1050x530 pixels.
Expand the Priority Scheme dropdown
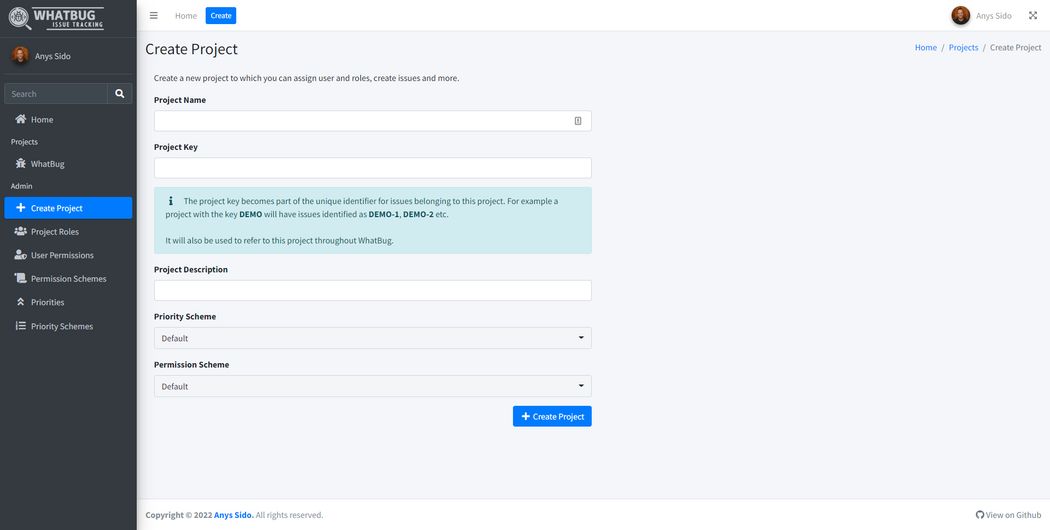click(x=372, y=338)
